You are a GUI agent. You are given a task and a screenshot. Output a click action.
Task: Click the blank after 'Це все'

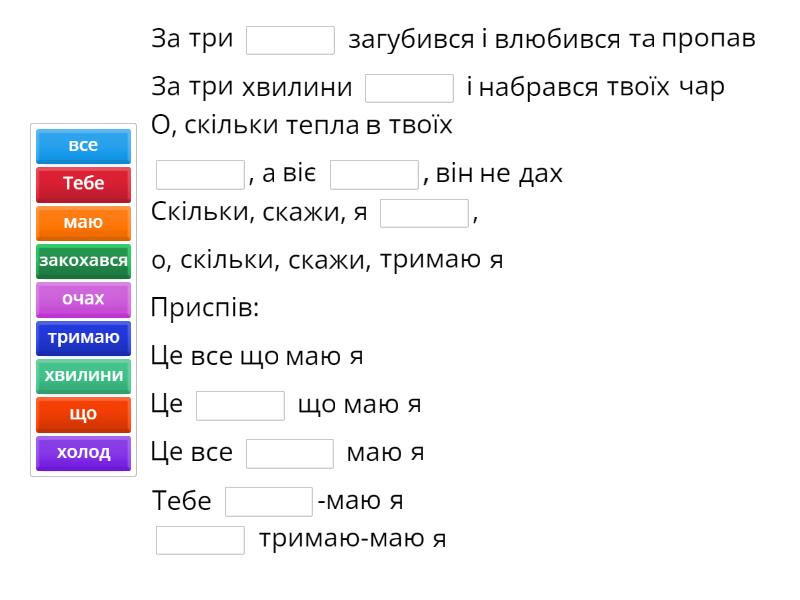290,454
